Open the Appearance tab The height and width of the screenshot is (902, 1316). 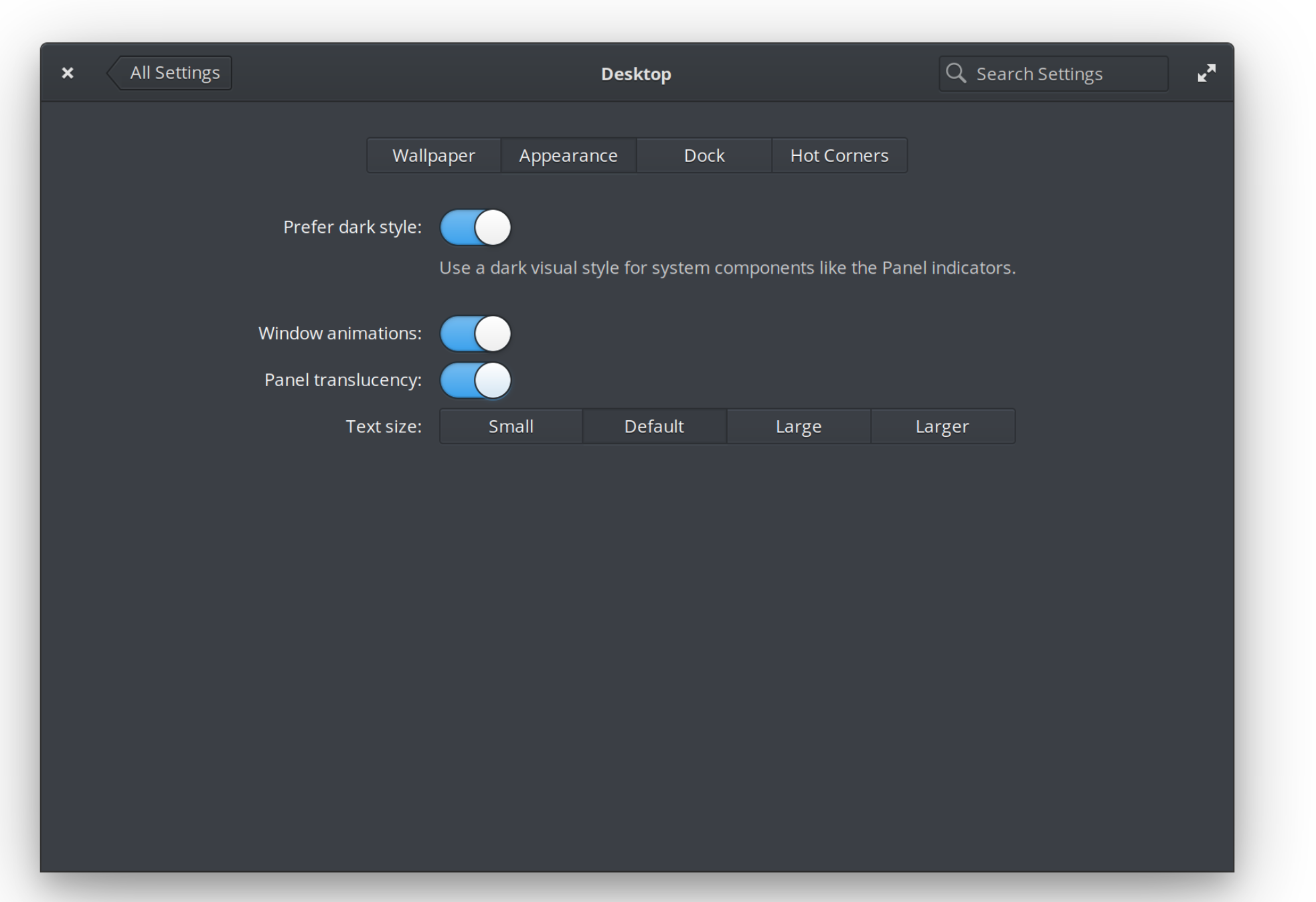[x=568, y=155]
